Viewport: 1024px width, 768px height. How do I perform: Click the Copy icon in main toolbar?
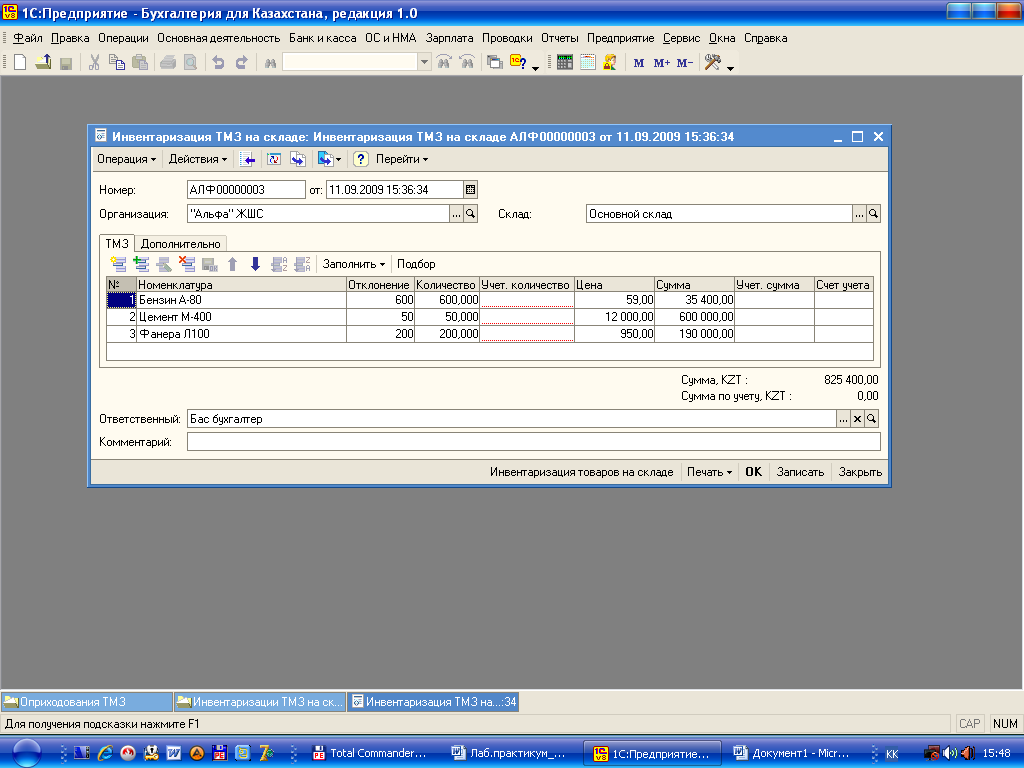tap(117, 63)
